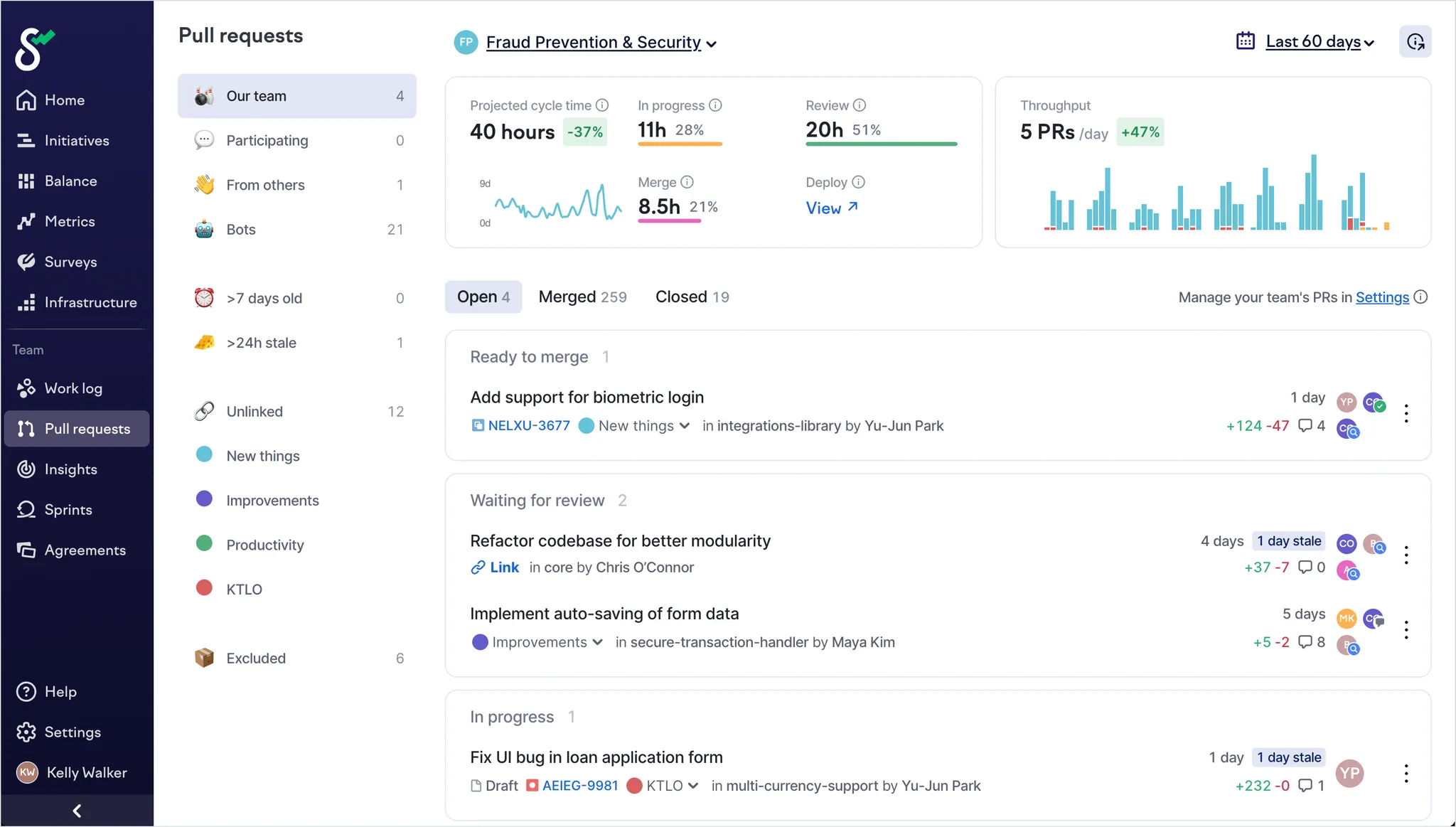This screenshot has width=1456, height=827.
Task: Open the Surveys sidebar icon
Action: pyautogui.click(x=26, y=262)
